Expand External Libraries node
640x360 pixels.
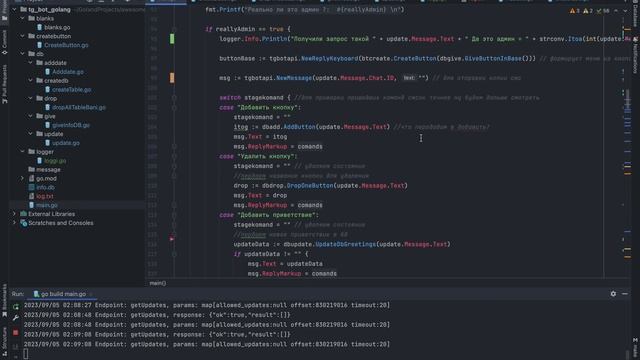[14, 214]
